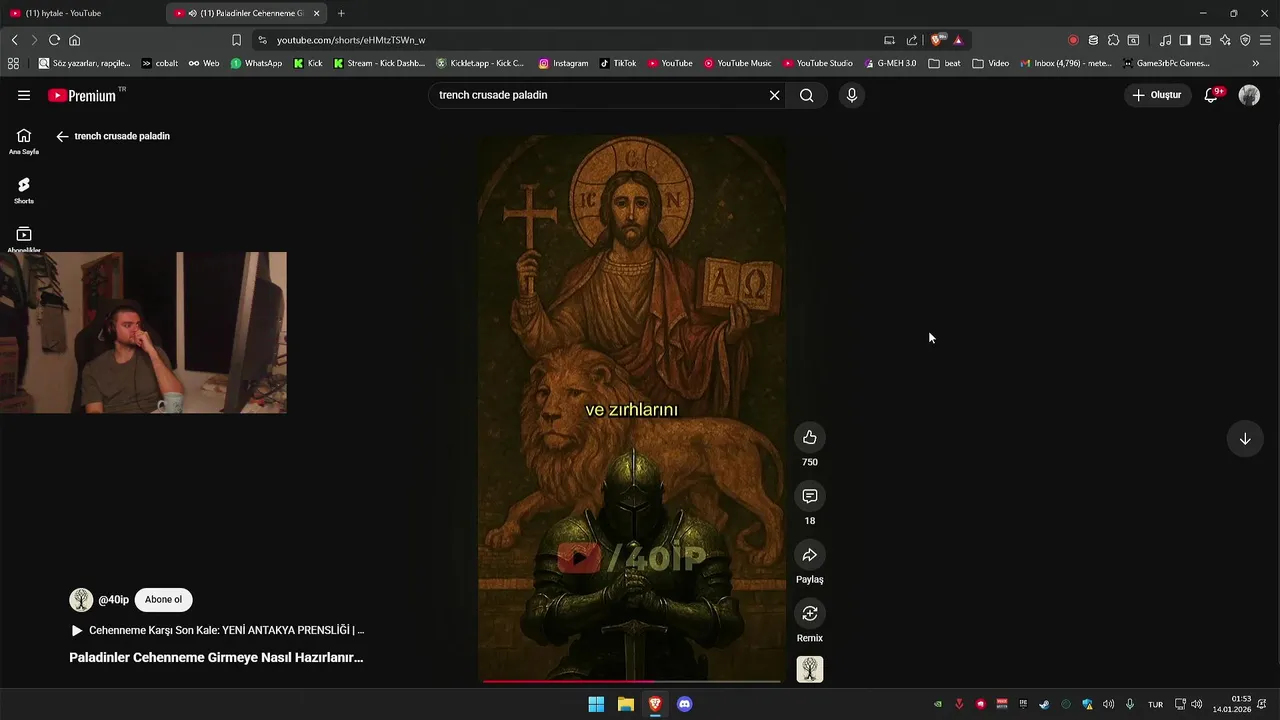
Task: Go back using arrow beside trench crusade paladin
Action: coord(62,136)
